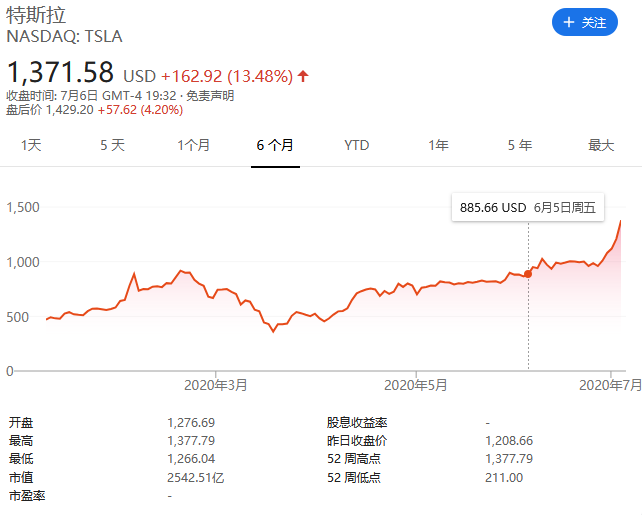Image resolution: width=642 pixels, height=515 pixels.
Task: Click the 市值 value 2542.51亿
Action: 196,478
